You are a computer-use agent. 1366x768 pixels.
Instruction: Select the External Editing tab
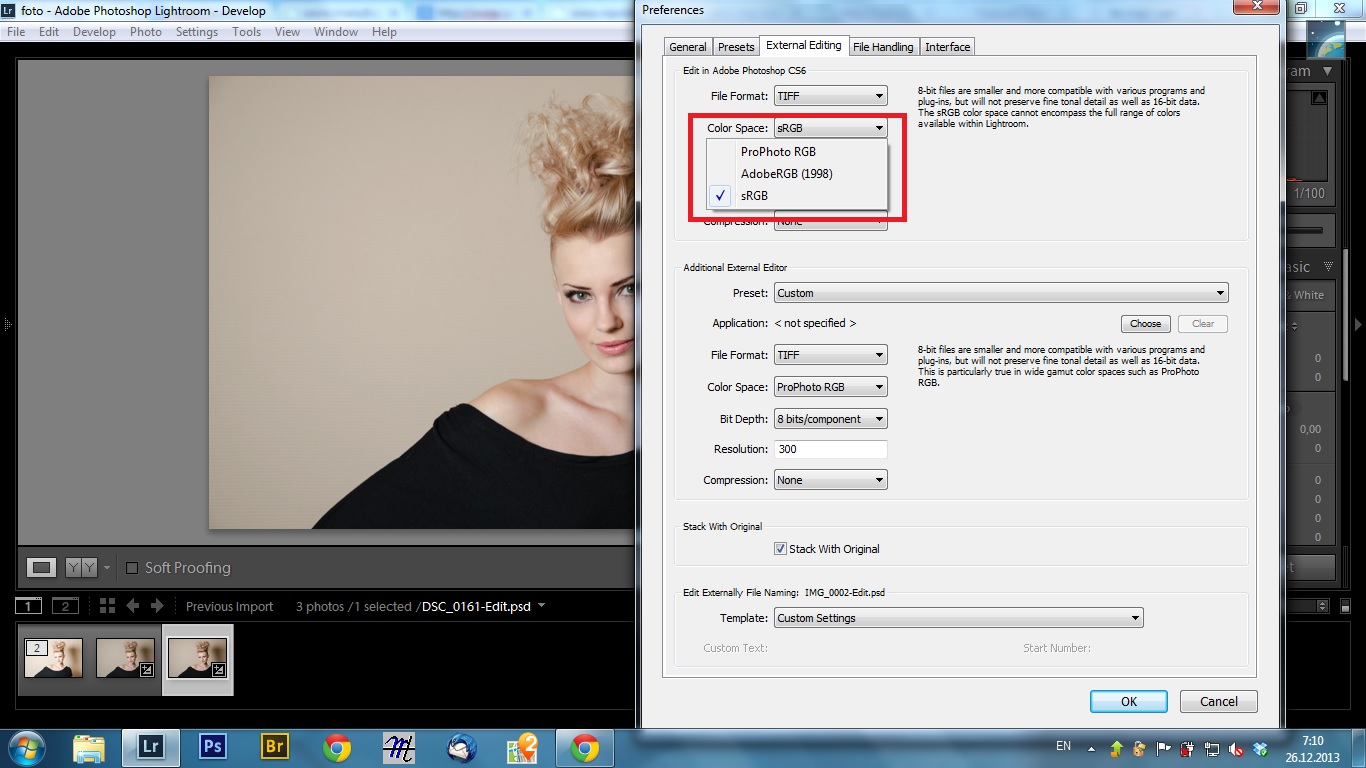pyautogui.click(x=804, y=45)
